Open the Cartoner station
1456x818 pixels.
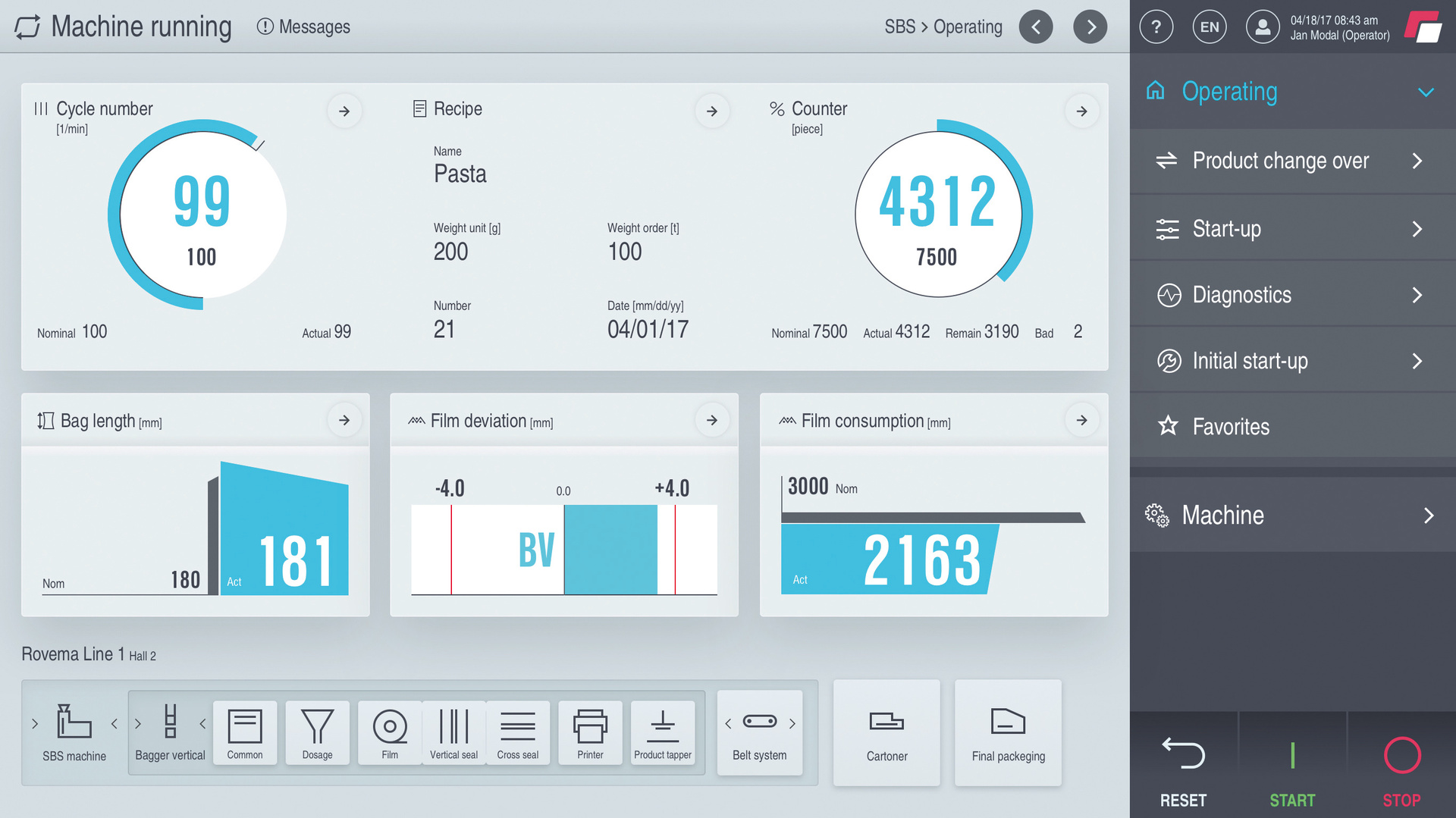point(886,733)
